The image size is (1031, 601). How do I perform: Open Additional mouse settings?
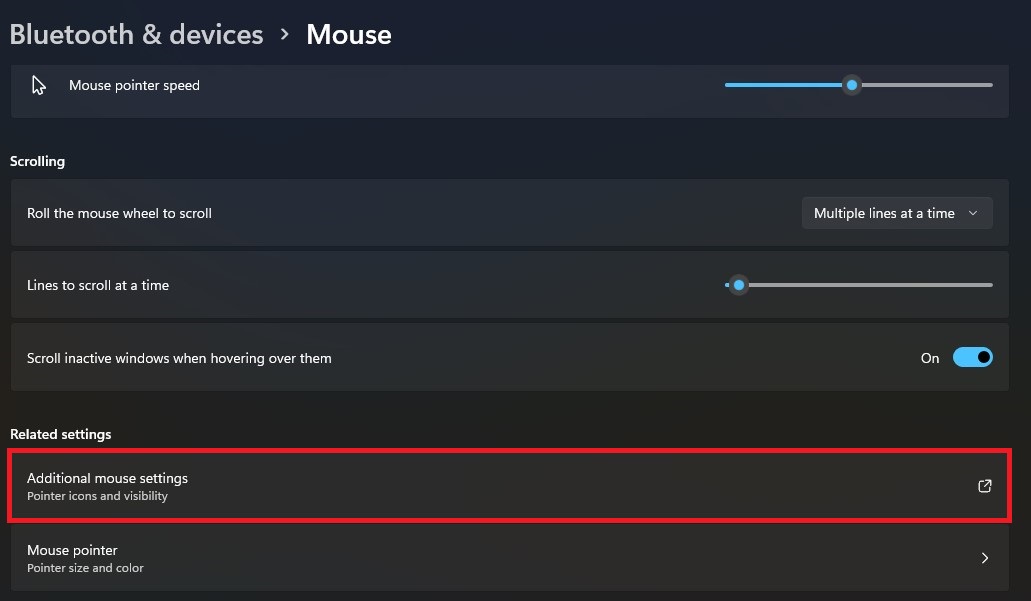pos(107,479)
